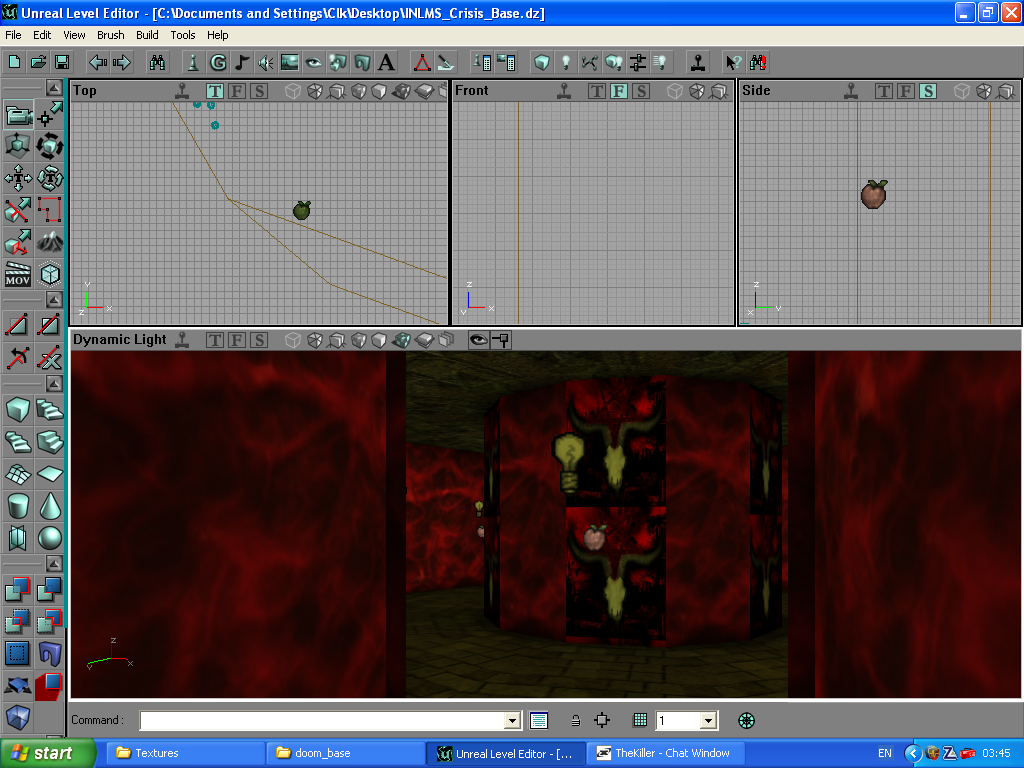Click the Save level floppy disk icon
The height and width of the screenshot is (768, 1024).
pyautogui.click(x=62, y=62)
